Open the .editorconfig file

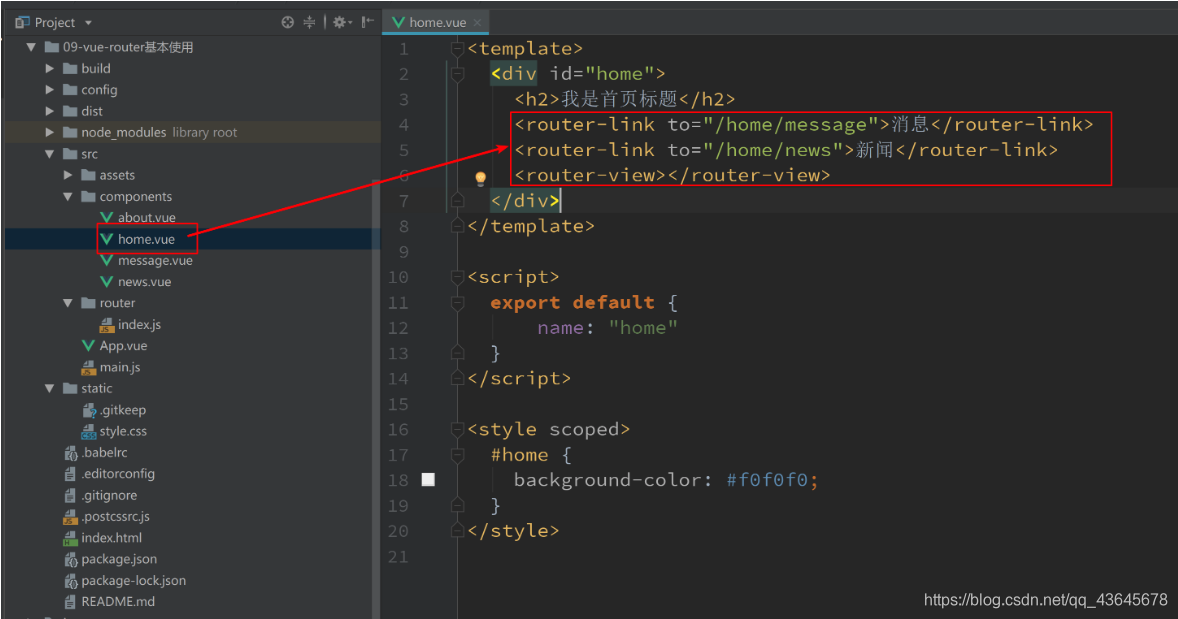click(x=118, y=474)
